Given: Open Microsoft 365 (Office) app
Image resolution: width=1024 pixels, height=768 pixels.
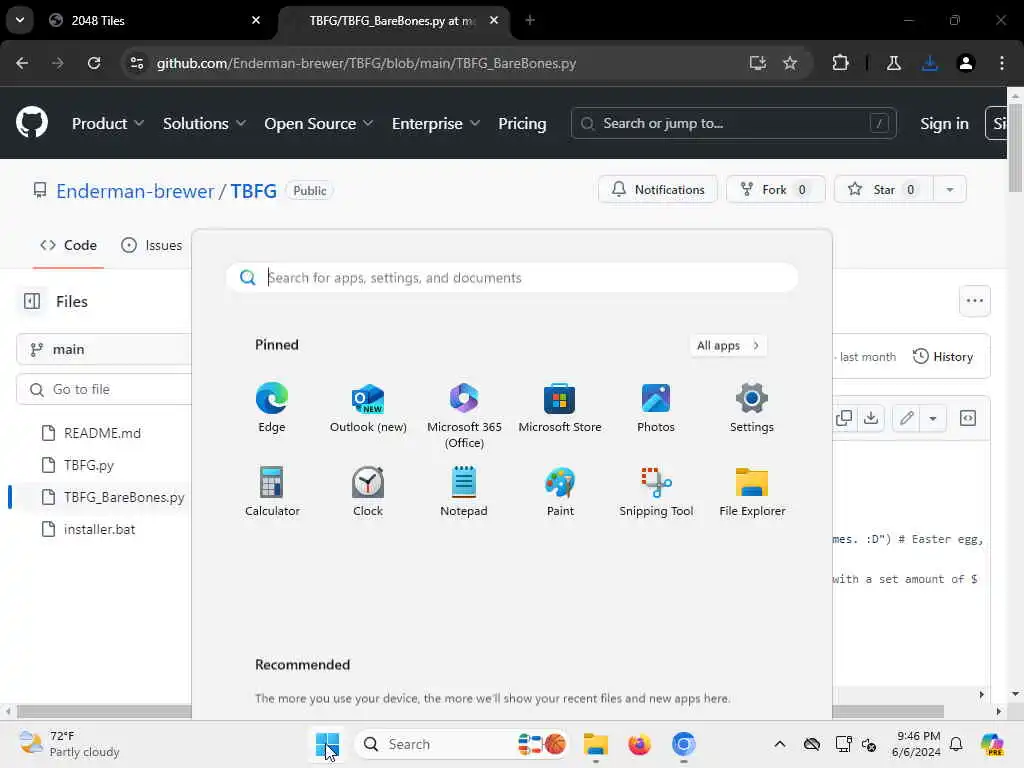Looking at the screenshot, I should click(x=464, y=415).
